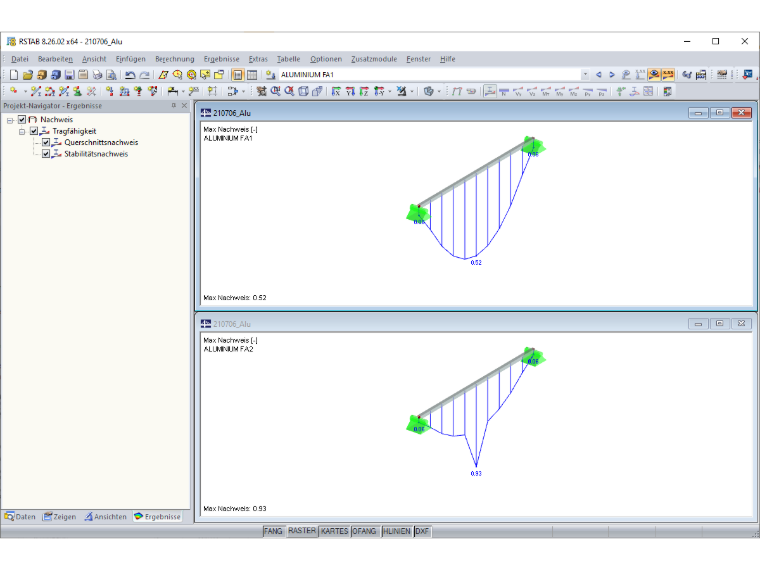Open dropdown next to the render mode cube icon

(439, 91)
